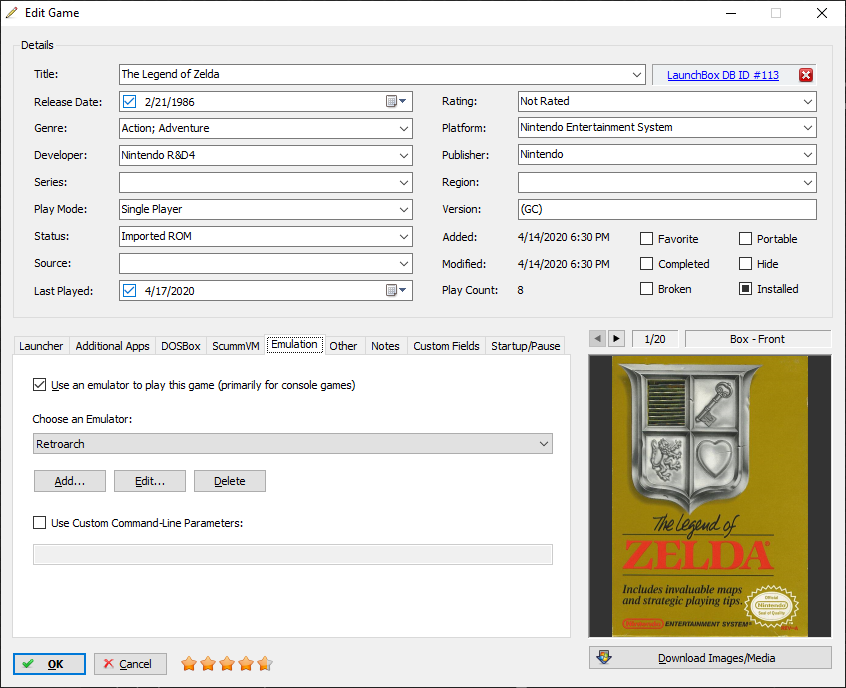This screenshot has height=688, width=846.
Task: Click the Edit... emulator button
Action: tap(149, 481)
